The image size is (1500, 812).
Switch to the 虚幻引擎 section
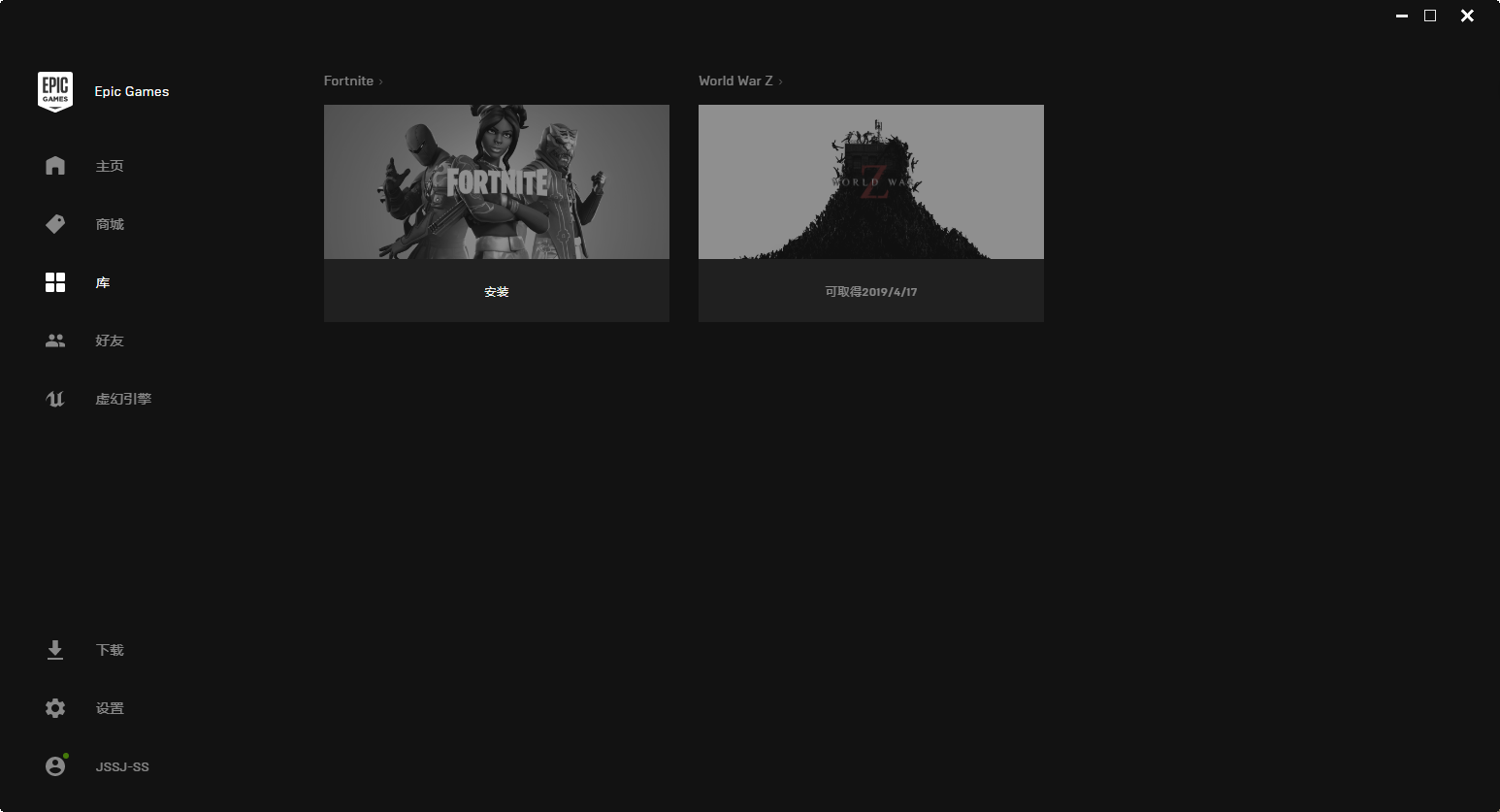tap(123, 399)
